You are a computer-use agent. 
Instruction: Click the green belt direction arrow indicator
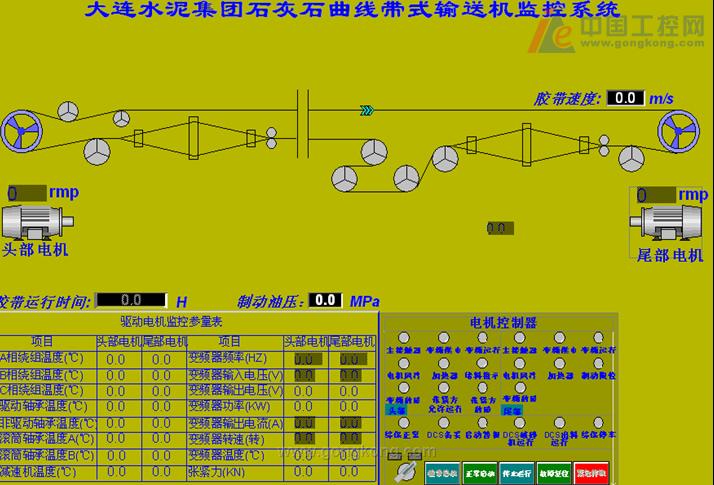point(367,111)
